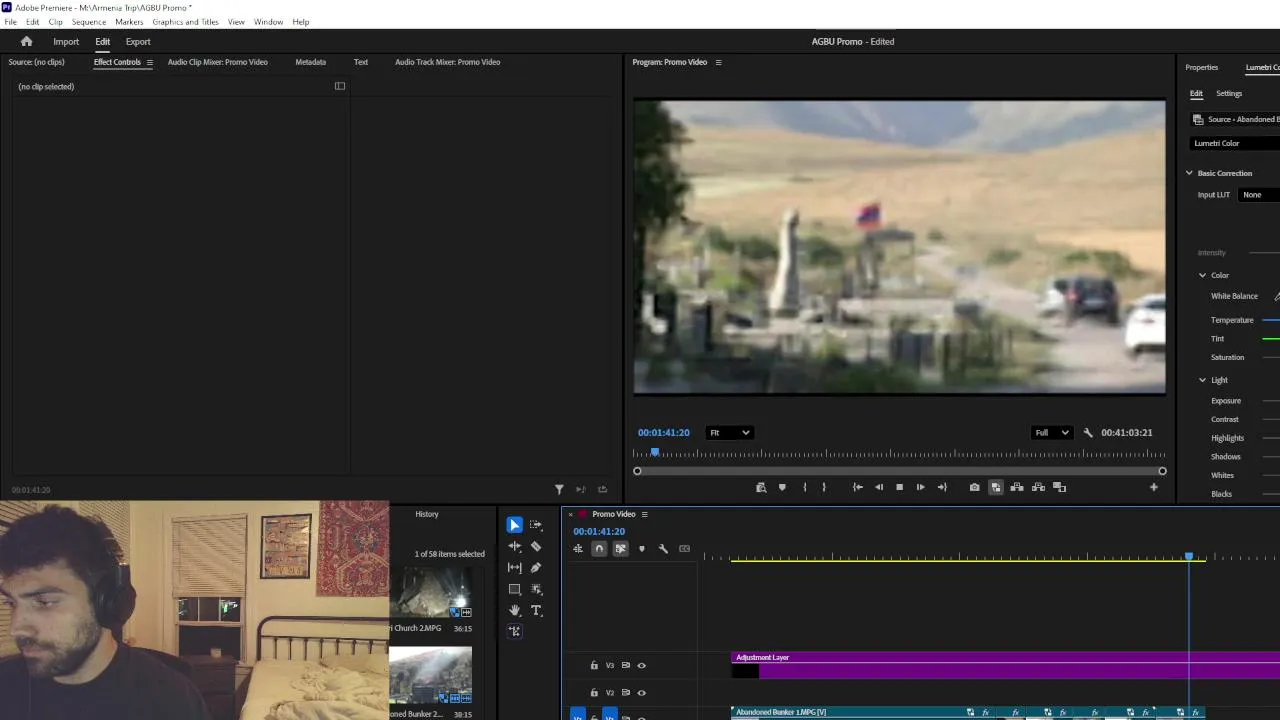Open the Promo Video timeline panel menu
The image size is (1280, 720).
[x=644, y=514]
